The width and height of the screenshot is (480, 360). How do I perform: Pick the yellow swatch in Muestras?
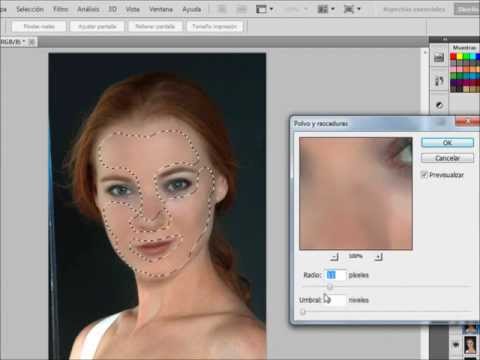(460, 57)
